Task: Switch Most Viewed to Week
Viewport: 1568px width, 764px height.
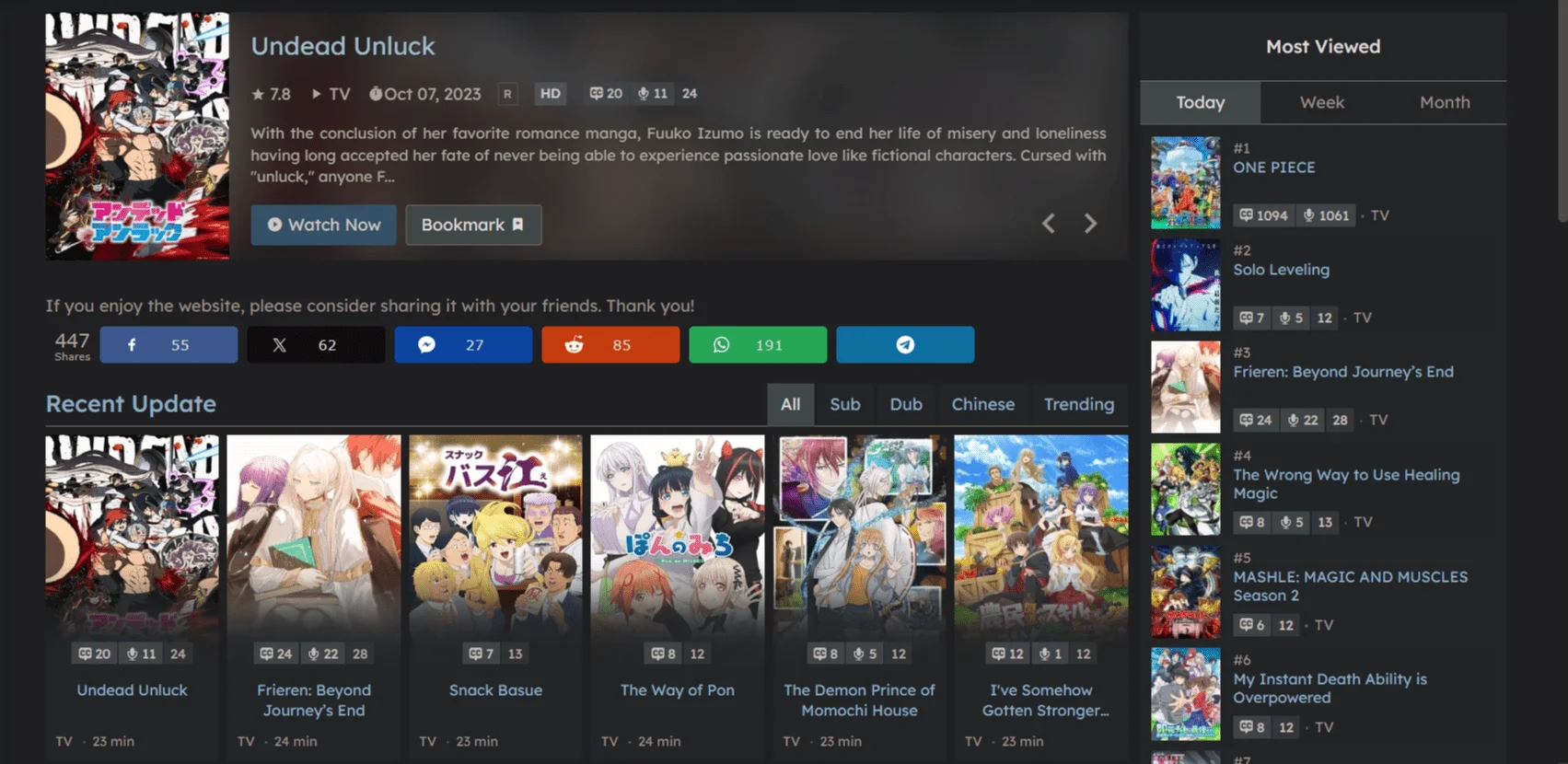Action: coord(1322,102)
